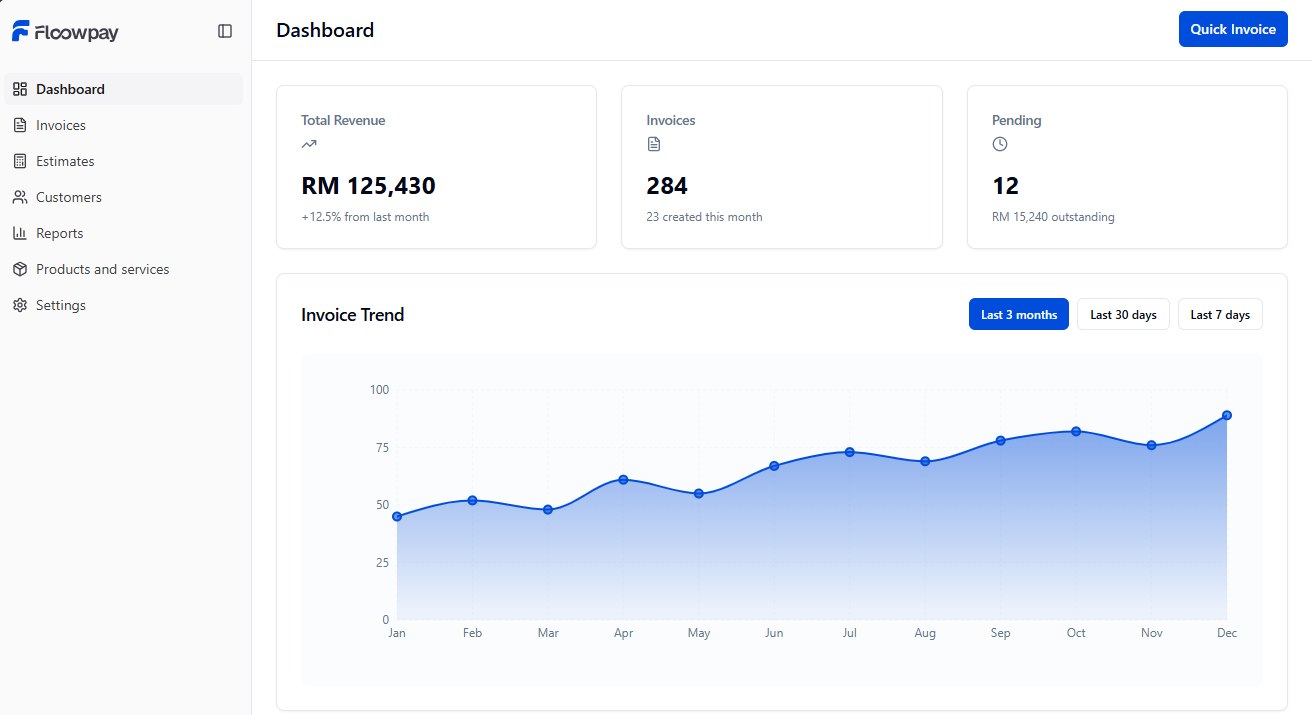
Task: Click the Settings gear icon in the sidebar
Action: pos(20,305)
